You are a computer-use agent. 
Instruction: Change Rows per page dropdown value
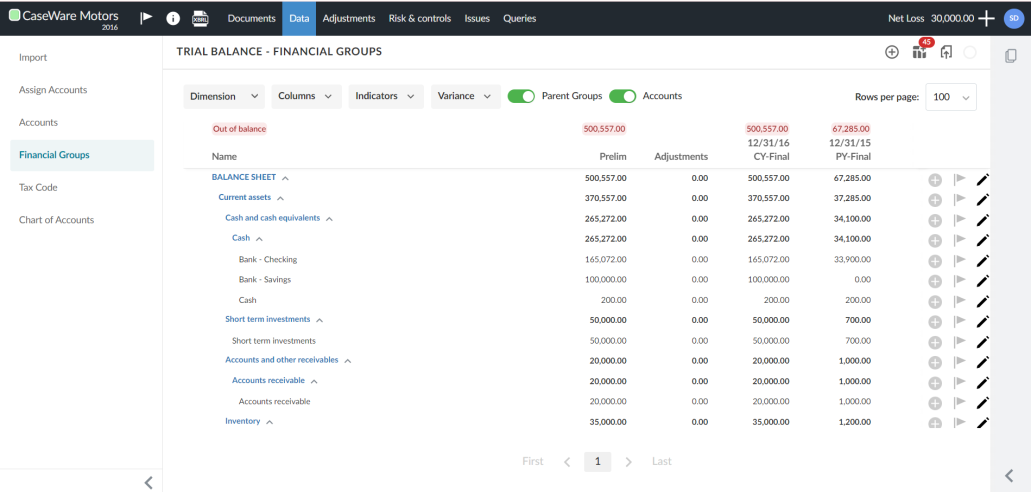pyautogui.click(x=950, y=97)
